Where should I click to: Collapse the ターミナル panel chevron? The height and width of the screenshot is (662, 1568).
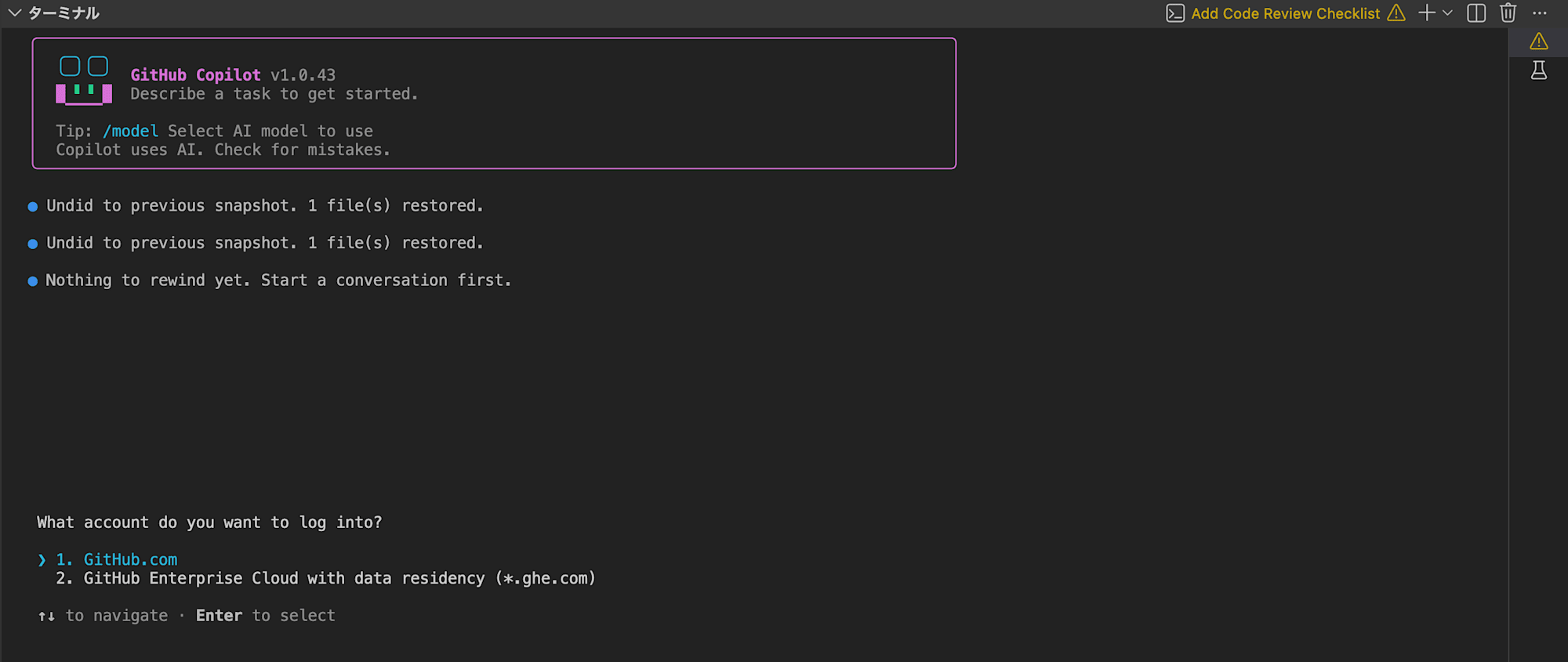(14, 13)
